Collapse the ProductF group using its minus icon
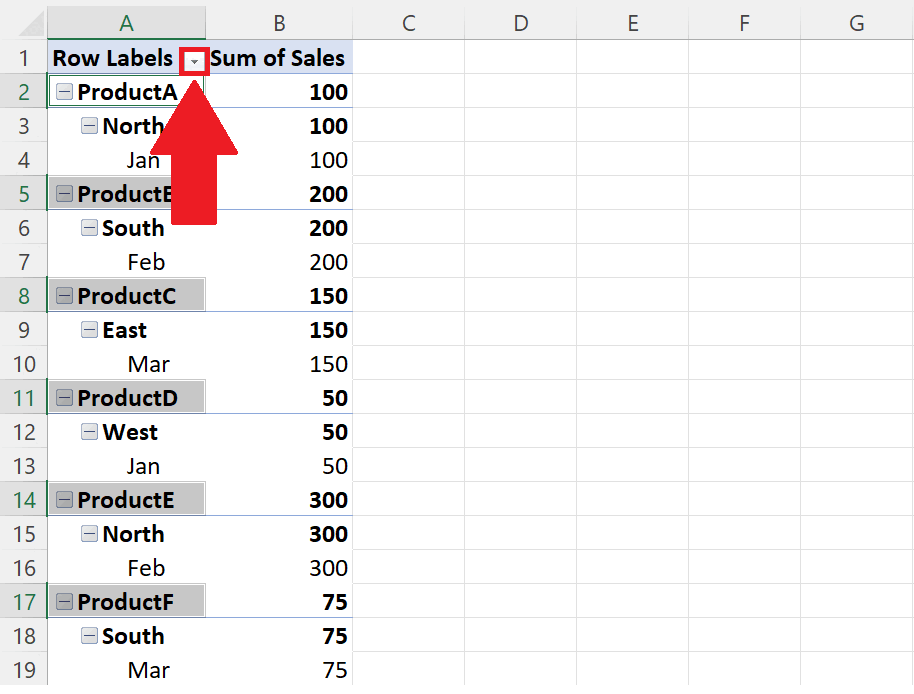The height and width of the screenshot is (694, 914). pos(64,601)
